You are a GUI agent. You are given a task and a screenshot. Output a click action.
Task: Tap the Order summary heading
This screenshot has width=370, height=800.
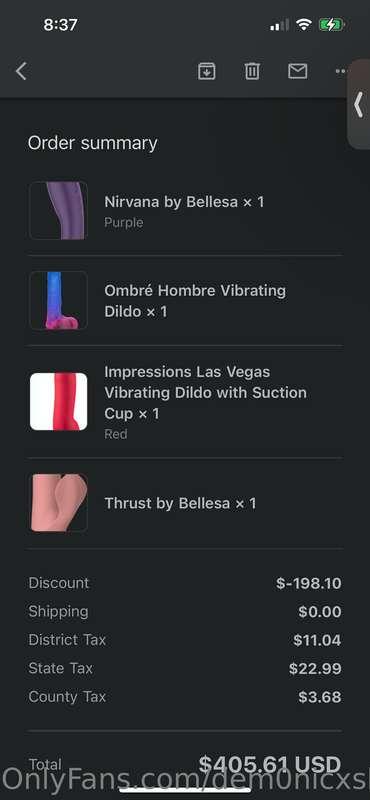pyautogui.click(x=92, y=143)
